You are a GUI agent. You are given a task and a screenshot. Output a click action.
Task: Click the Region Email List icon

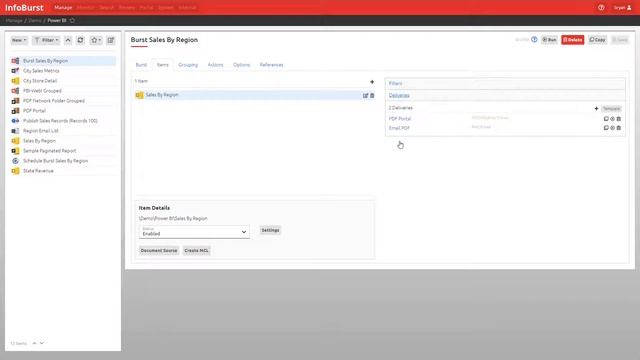coord(15,131)
